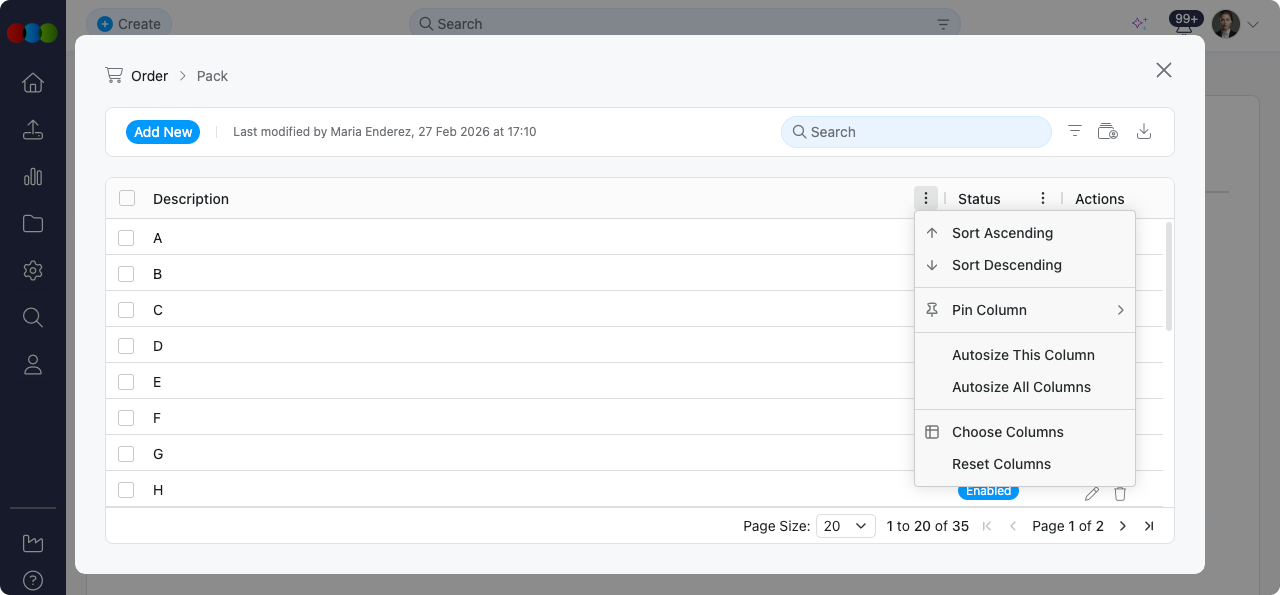Check the checkbox next to row C

(x=126, y=310)
